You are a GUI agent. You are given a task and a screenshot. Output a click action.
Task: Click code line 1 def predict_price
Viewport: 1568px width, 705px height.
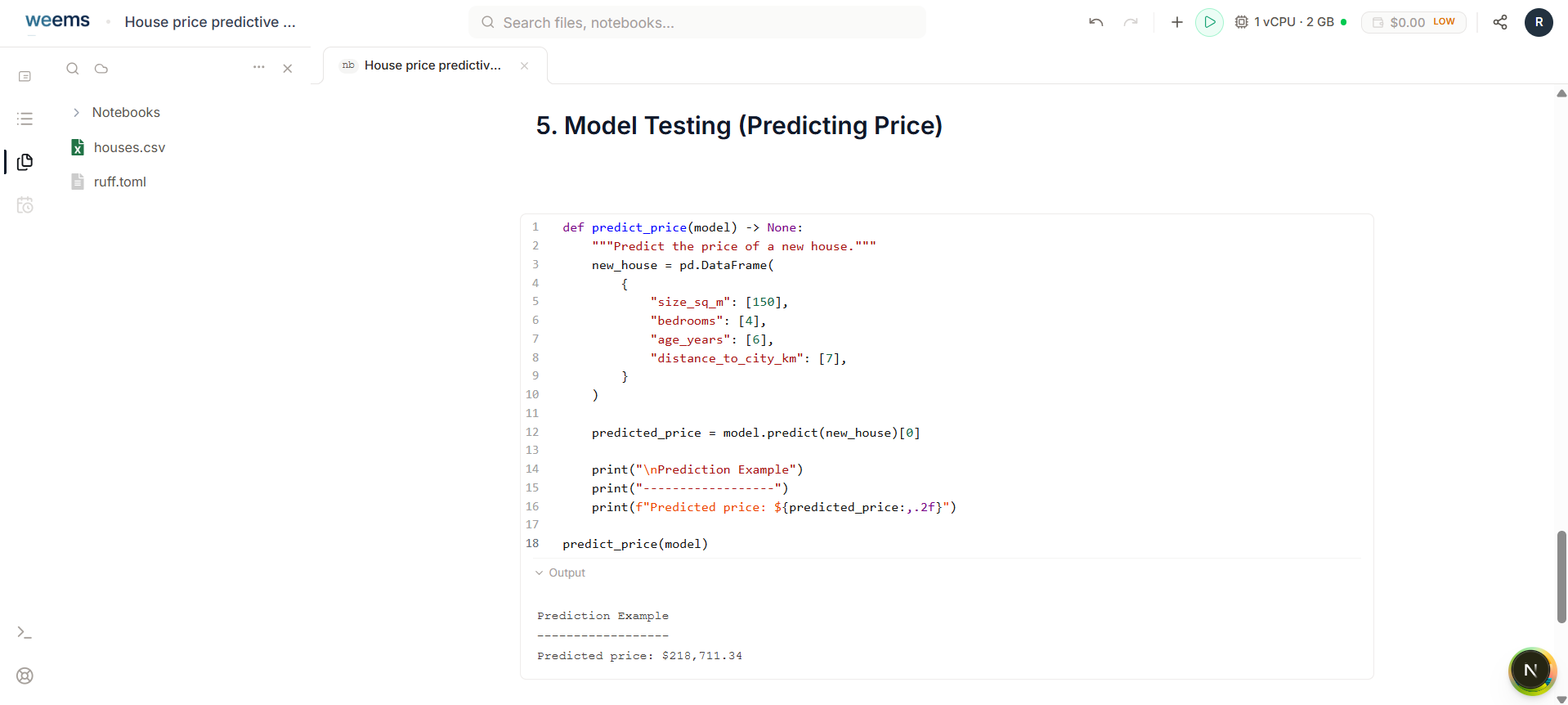683,227
